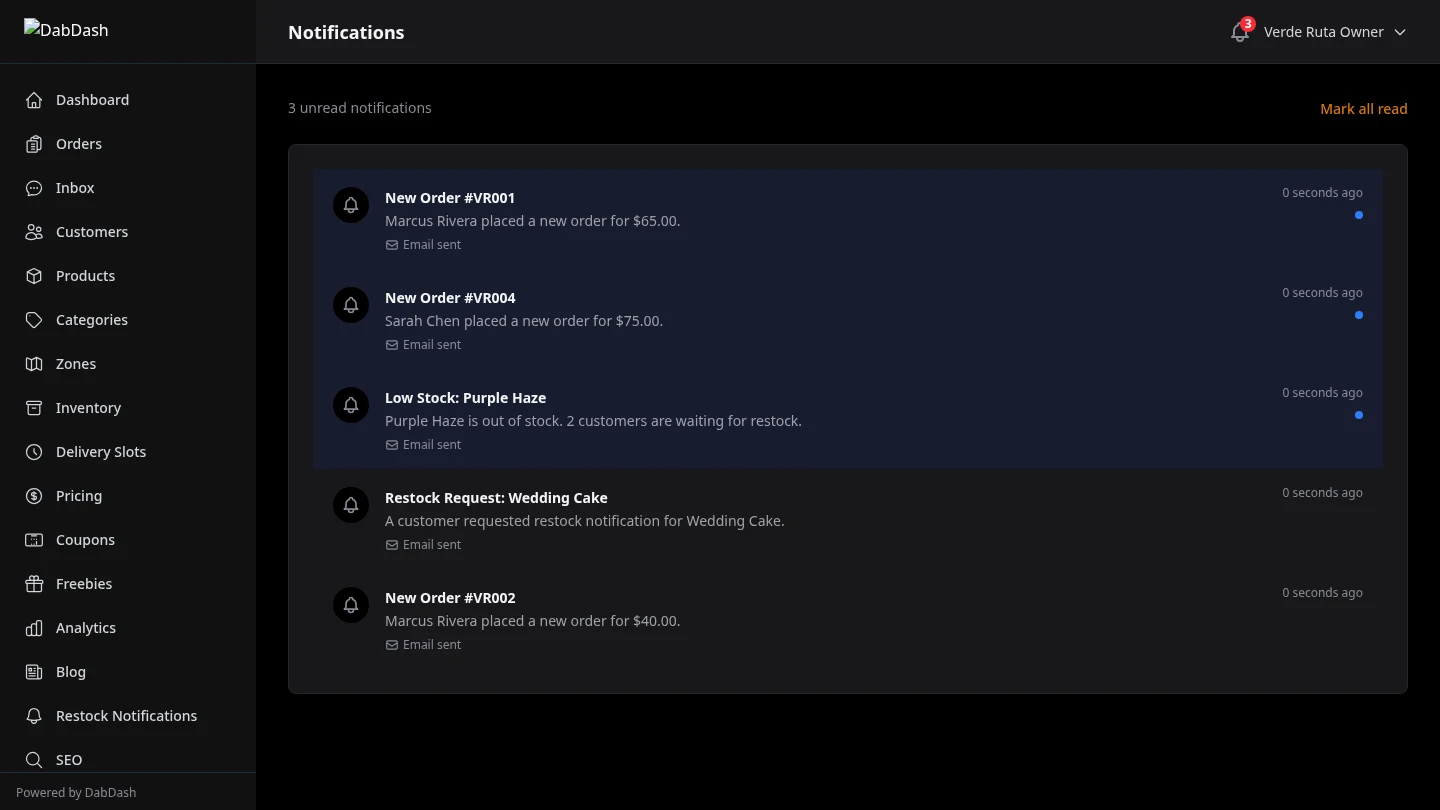Click the unread dot on New Order #VR001

point(1358,215)
